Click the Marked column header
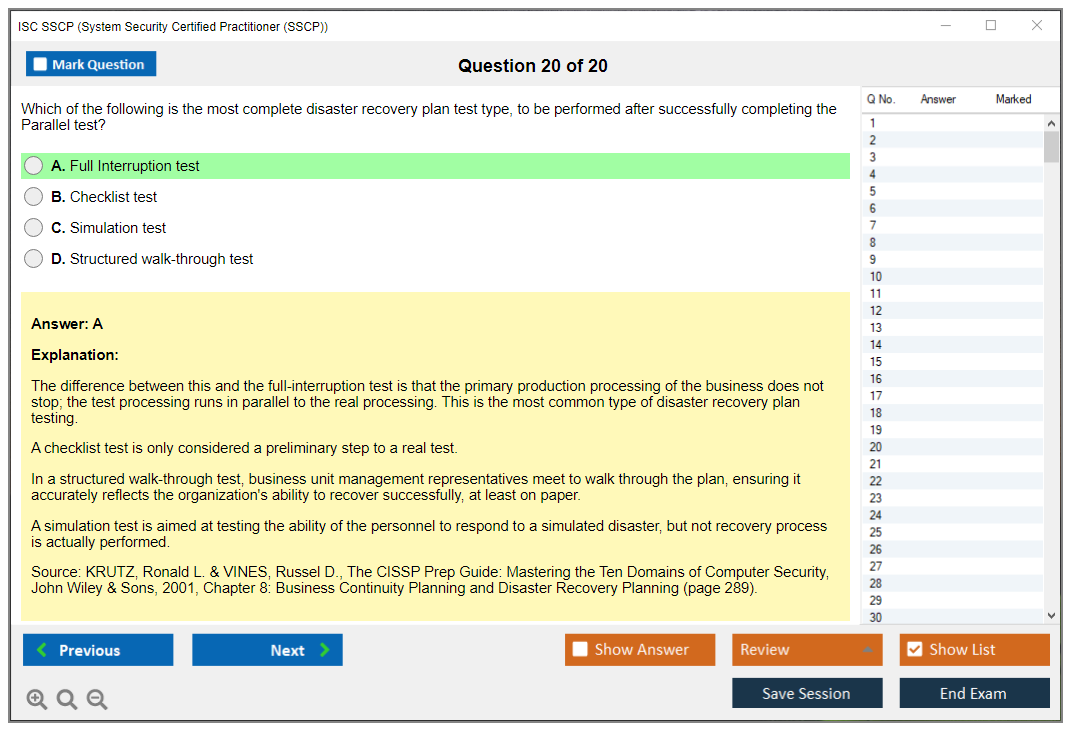Viewport: 1075px width, 735px height. pyautogui.click(x=1013, y=99)
